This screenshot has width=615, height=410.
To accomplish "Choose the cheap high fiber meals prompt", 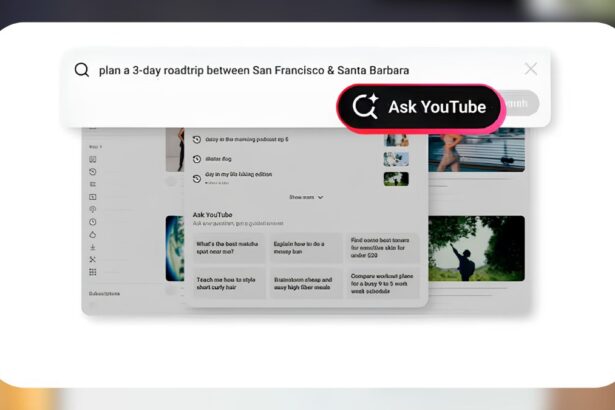I will pyautogui.click(x=306, y=284).
